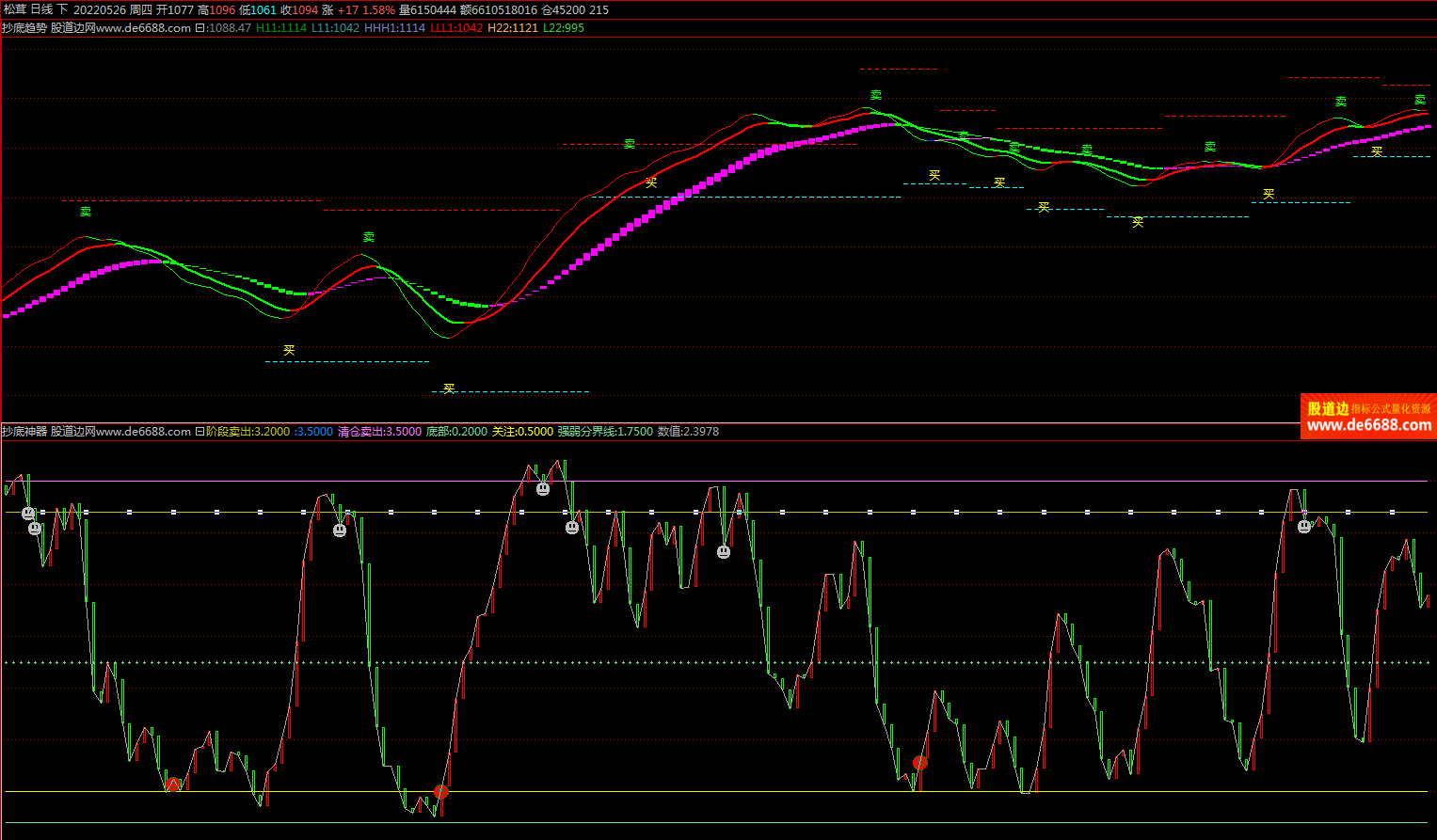Click the high price 高1096
This screenshot has height=840, width=1437.
click(x=216, y=9)
